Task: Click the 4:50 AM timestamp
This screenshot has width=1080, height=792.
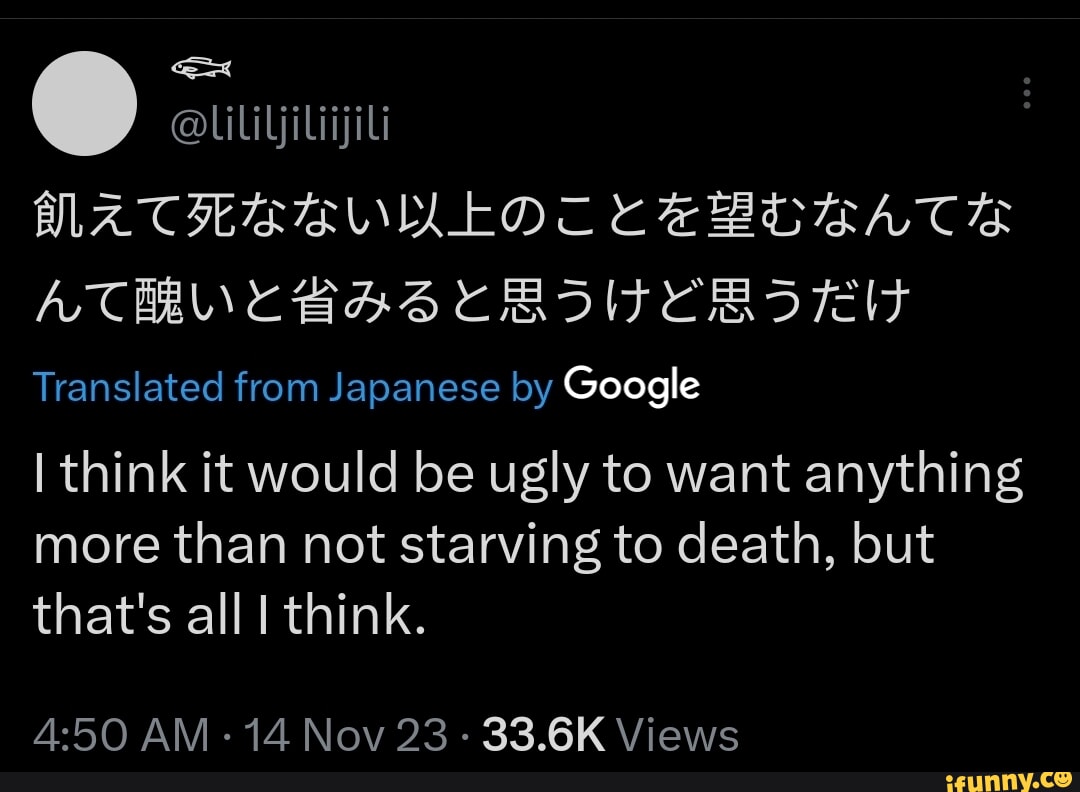Action: click(121, 735)
